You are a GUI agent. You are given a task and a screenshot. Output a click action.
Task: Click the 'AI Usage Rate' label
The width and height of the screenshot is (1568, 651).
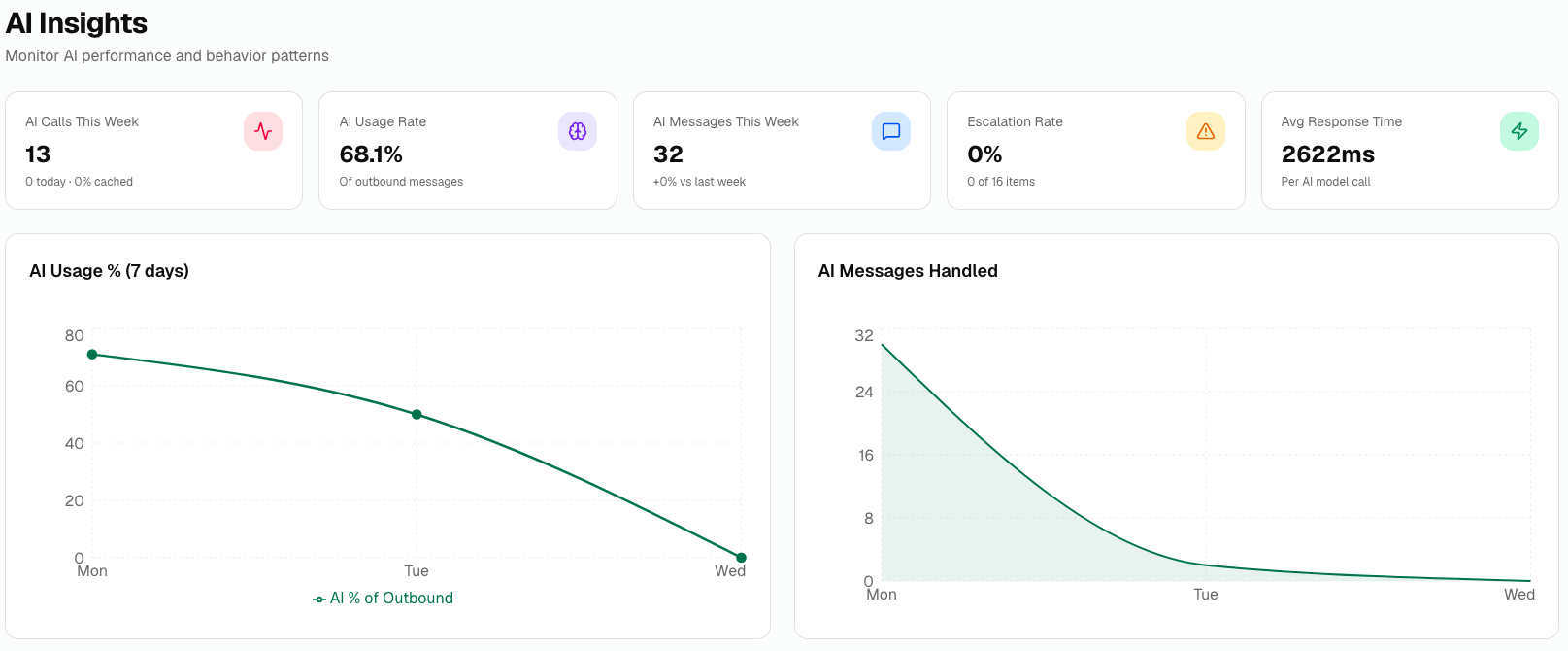click(x=383, y=121)
